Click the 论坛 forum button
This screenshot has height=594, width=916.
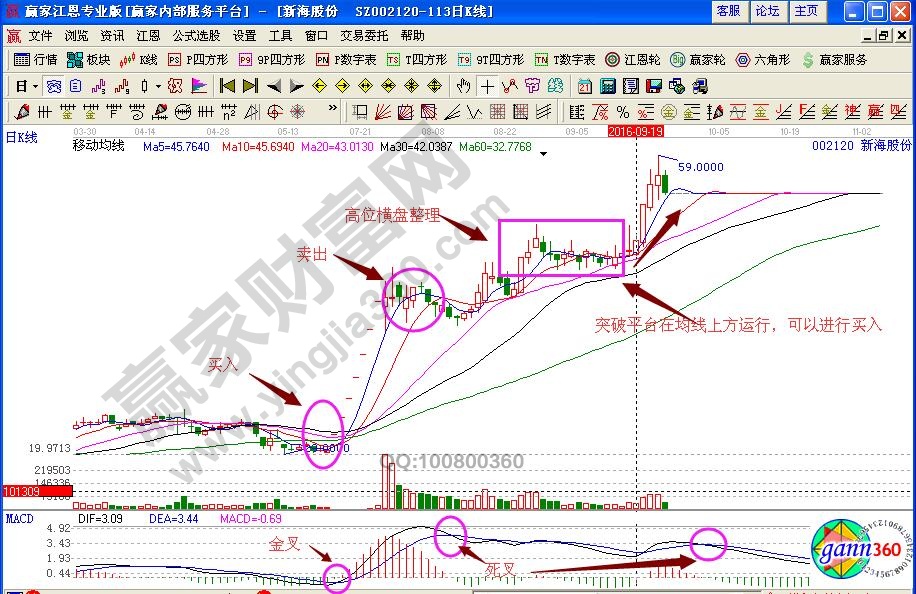coord(767,11)
